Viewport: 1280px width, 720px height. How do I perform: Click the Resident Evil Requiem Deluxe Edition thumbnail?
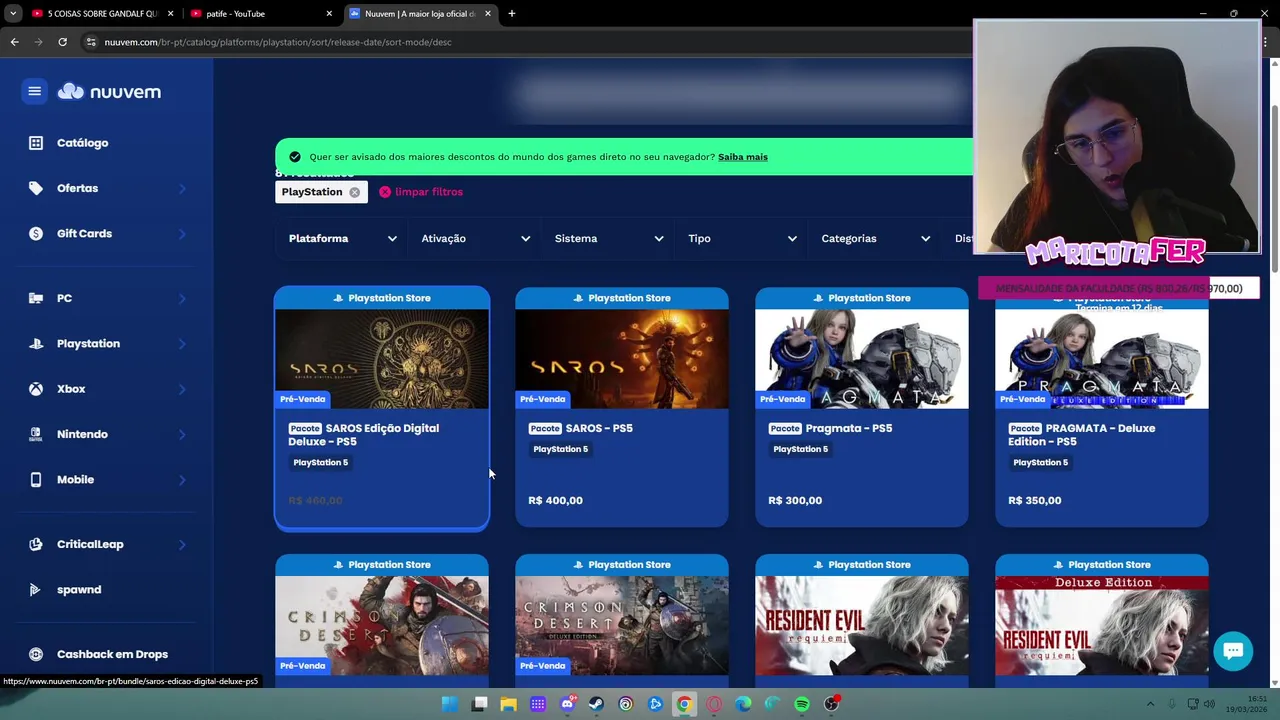(x=1102, y=625)
